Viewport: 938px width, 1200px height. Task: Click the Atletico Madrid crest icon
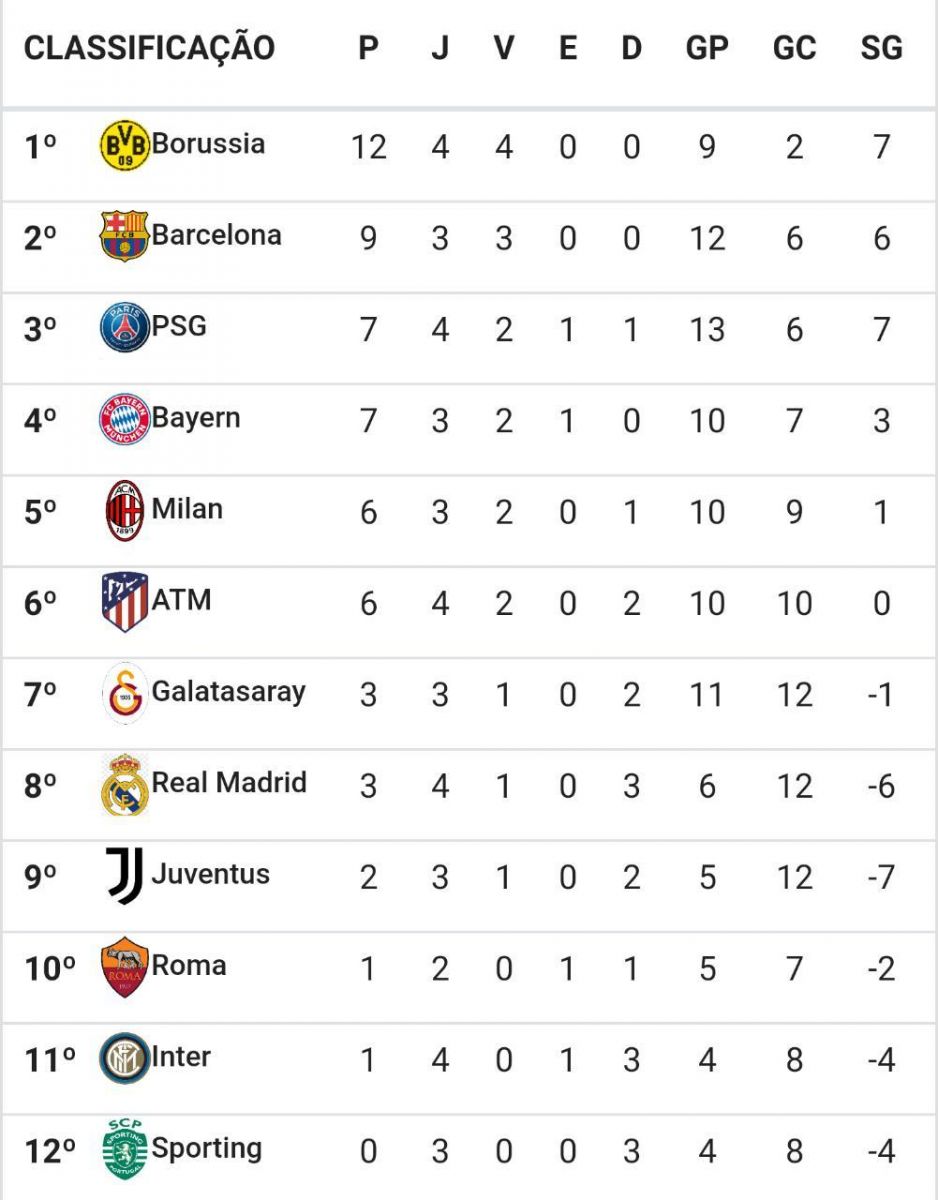tap(125, 602)
